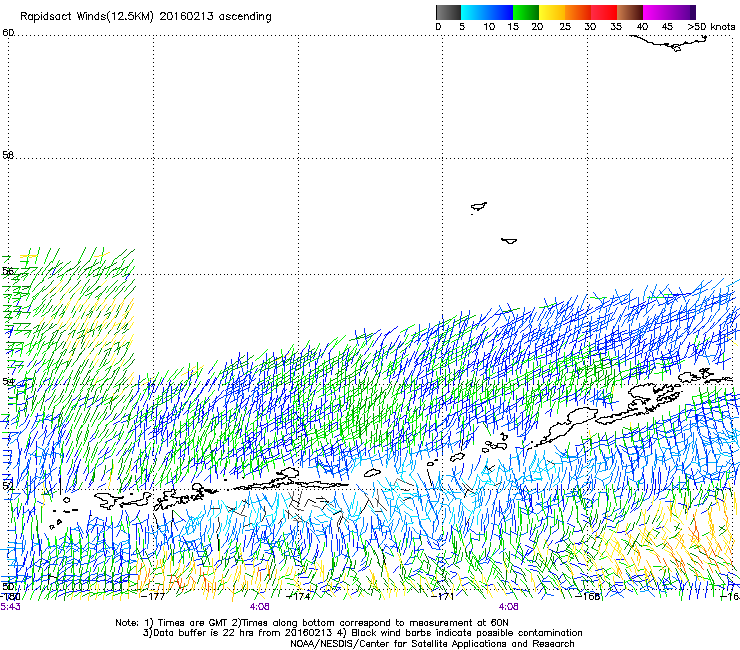The width and height of the screenshot is (740, 650).
Task: Click the chart title 'Rapidsact Winds(12.5KM) 20160213 ascending'
Action: click(x=146, y=17)
